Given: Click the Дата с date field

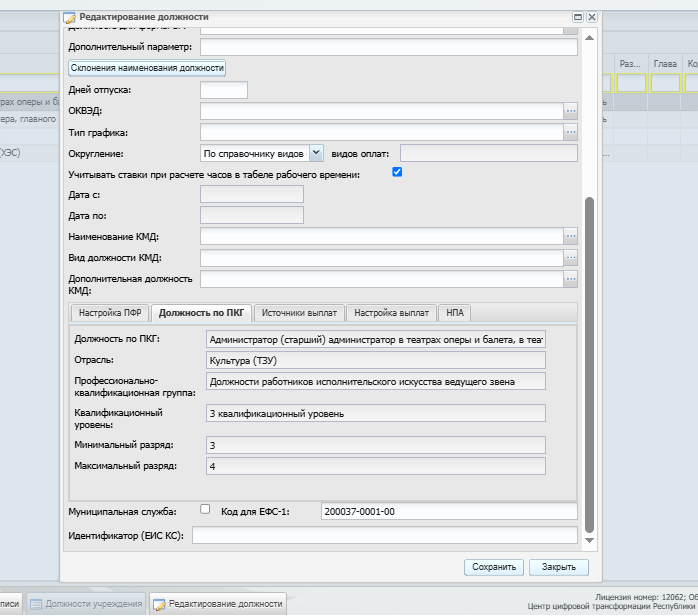Looking at the screenshot, I should point(252,195).
